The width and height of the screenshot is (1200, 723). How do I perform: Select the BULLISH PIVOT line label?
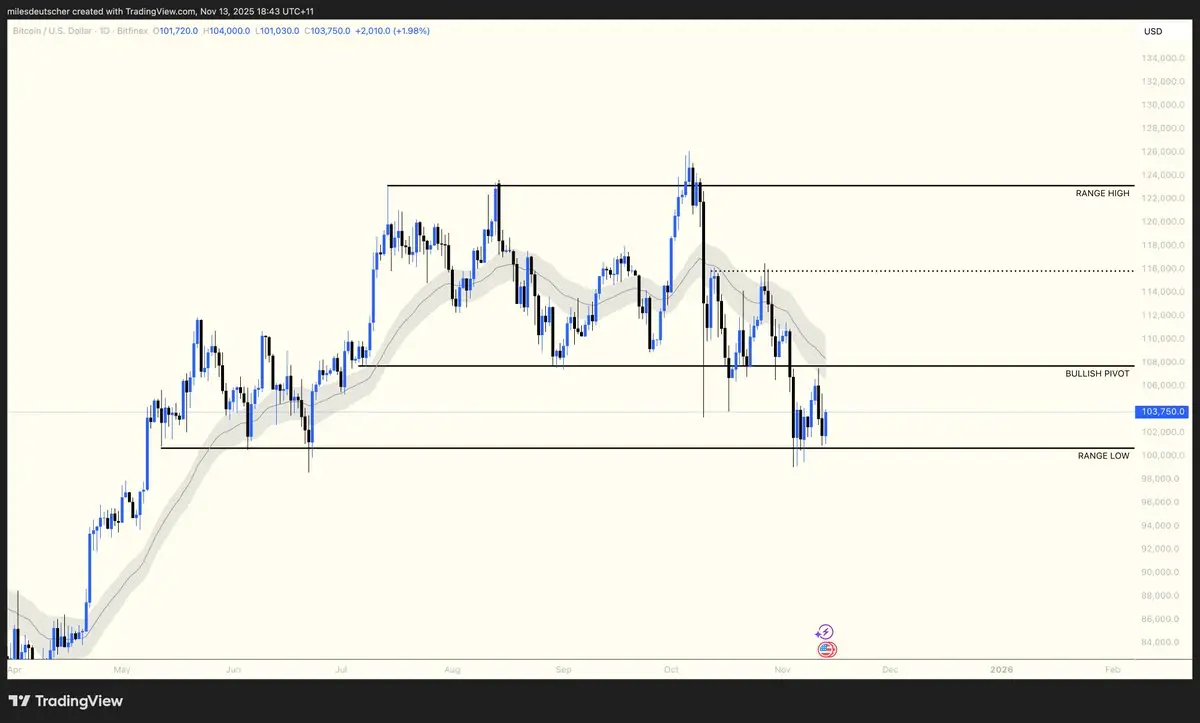[x=1098, y=373]
